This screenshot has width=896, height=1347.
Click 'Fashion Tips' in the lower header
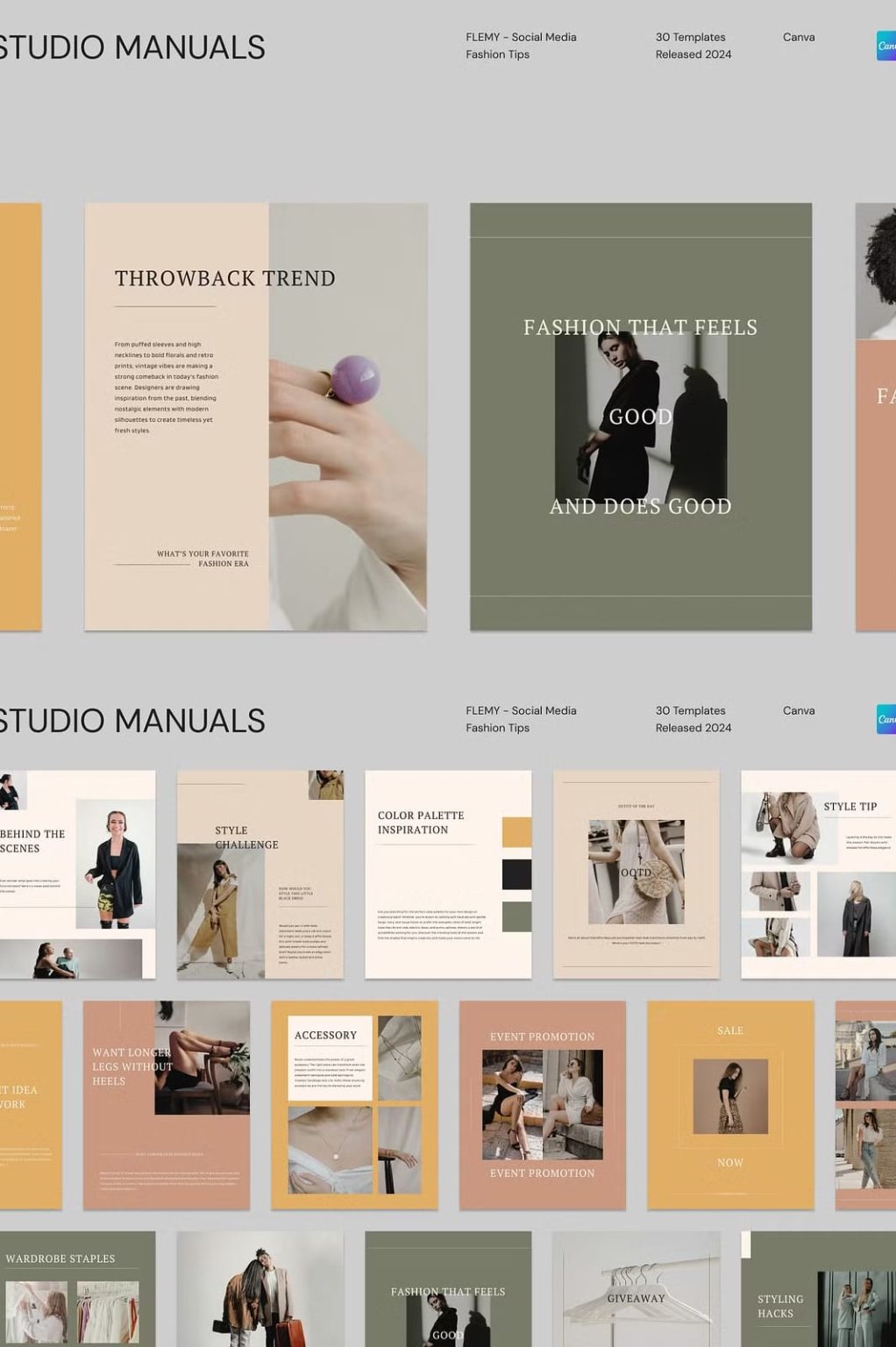(497, 728)
